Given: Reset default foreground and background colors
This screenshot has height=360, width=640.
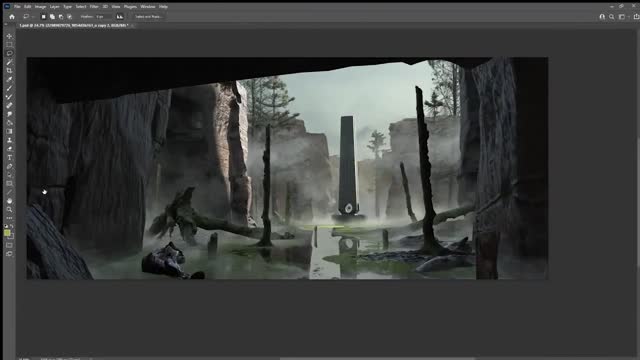Looking at the screenshot, I should pyautogui.click(x=6, y=226).
